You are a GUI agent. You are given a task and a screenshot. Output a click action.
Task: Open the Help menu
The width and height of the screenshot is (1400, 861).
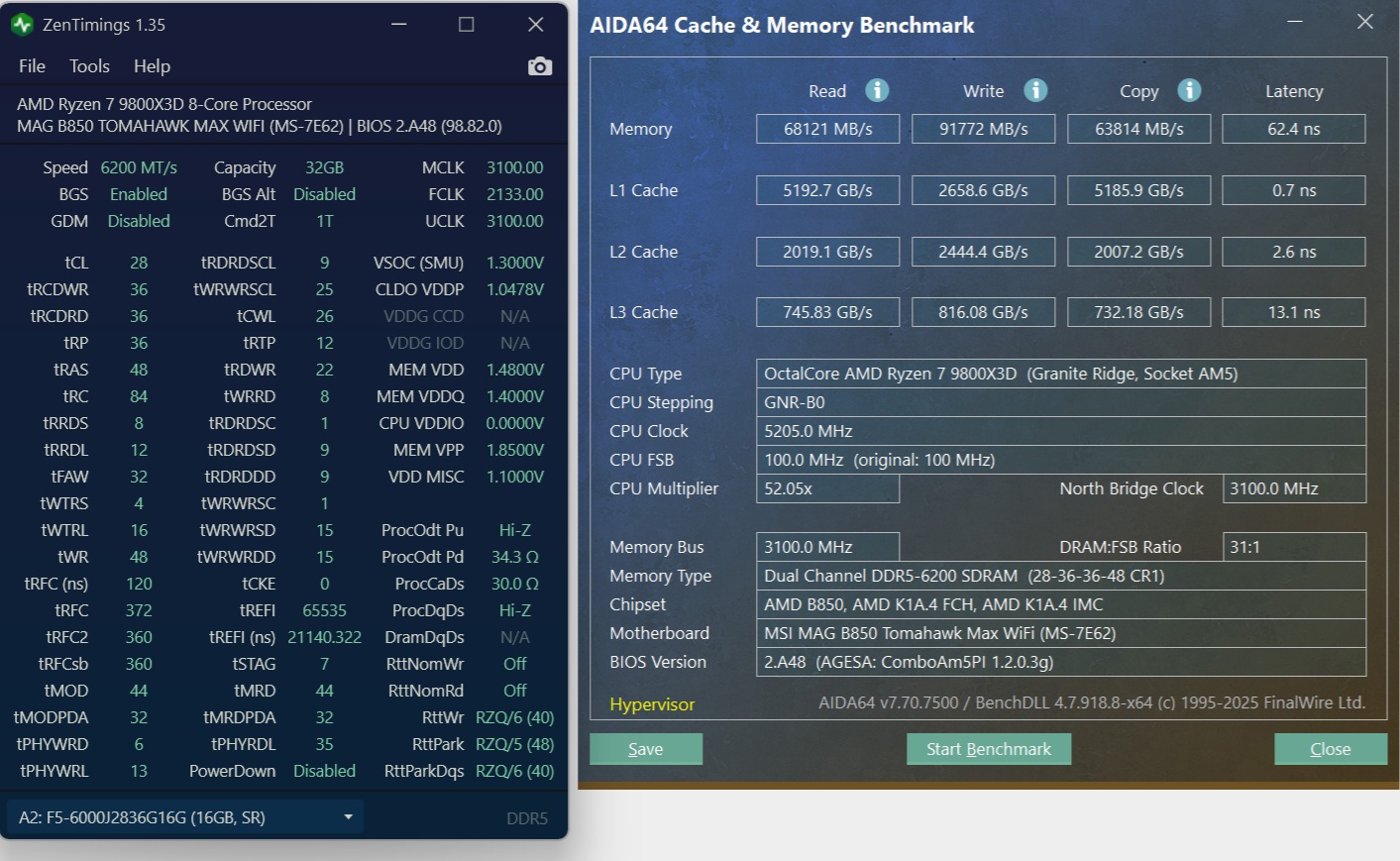[x=152, y=66]
